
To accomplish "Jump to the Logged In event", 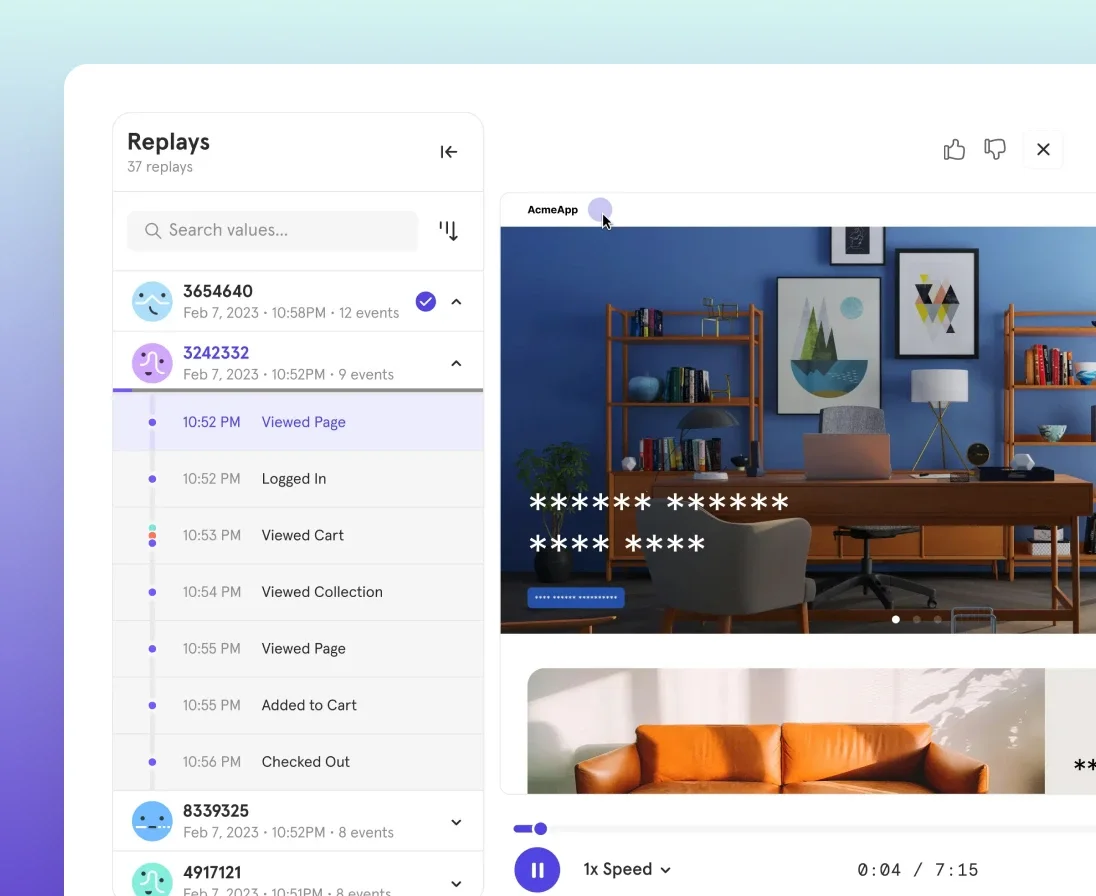I will [298, 479].
